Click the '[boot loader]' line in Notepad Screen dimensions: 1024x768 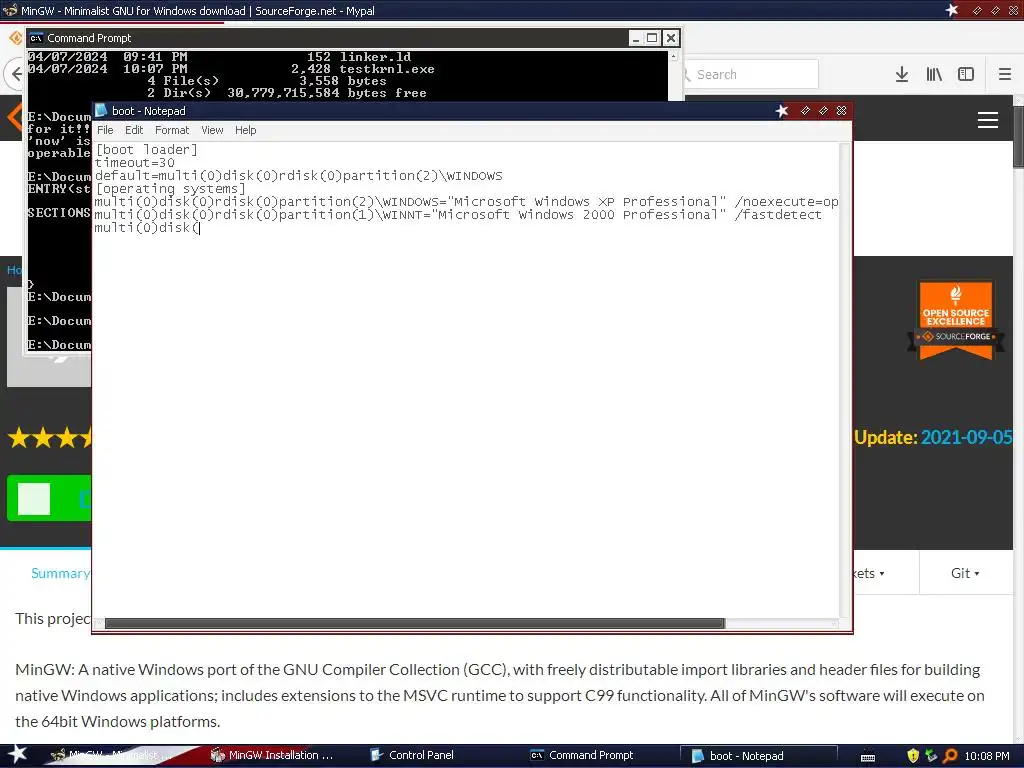pyautogui.click(x=146, y=150)
